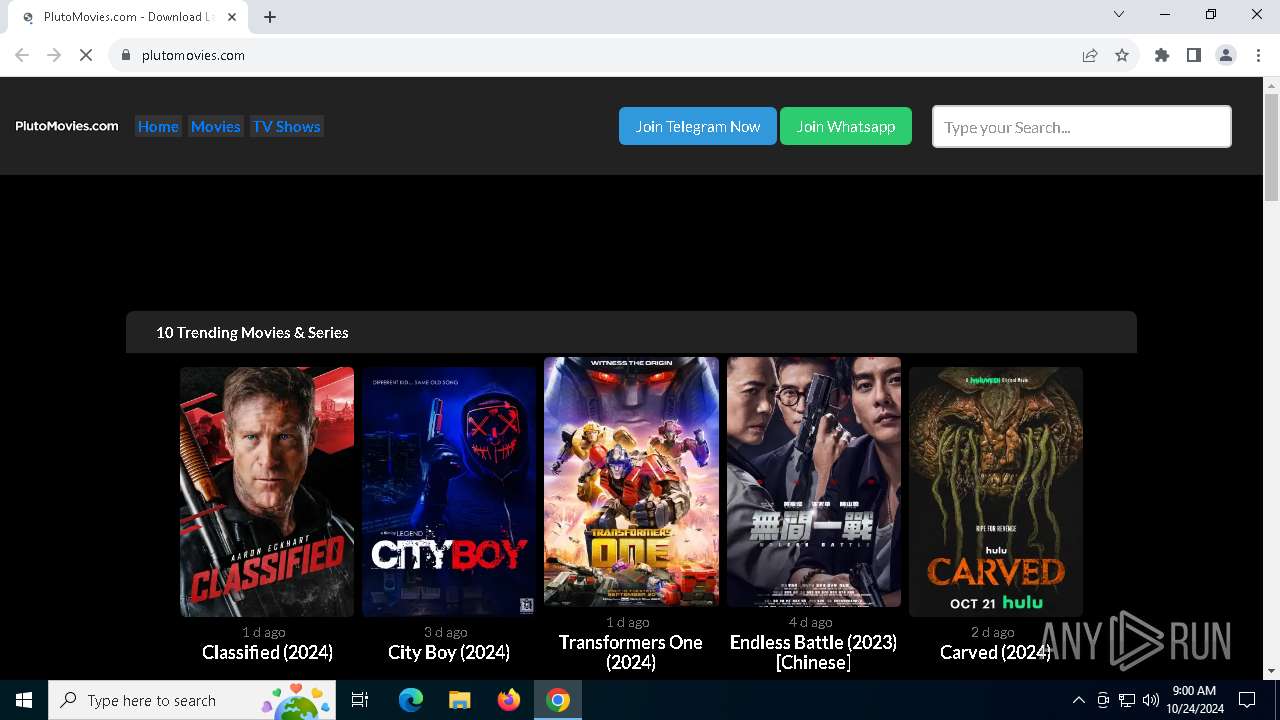Select the PlutoMovies.com browser tab
The width and height of the screenshot is (1280, 720).
pos(128,17)
